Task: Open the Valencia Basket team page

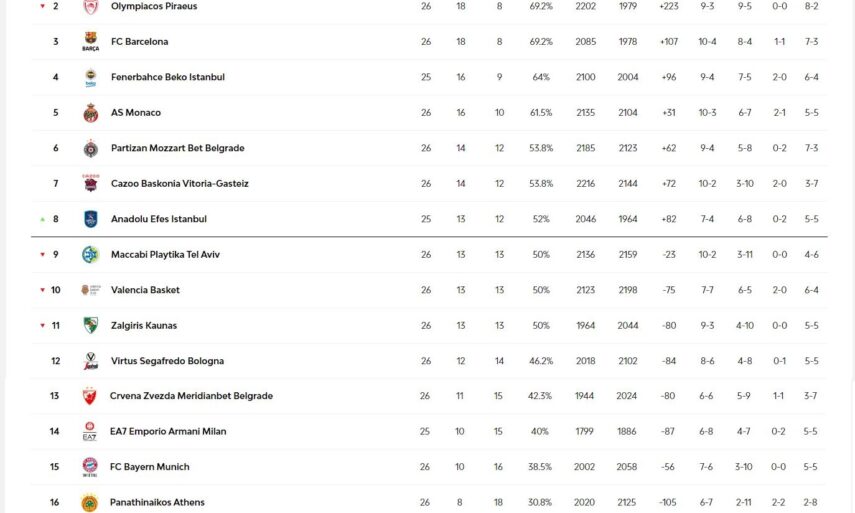Action: pos(145,290)
